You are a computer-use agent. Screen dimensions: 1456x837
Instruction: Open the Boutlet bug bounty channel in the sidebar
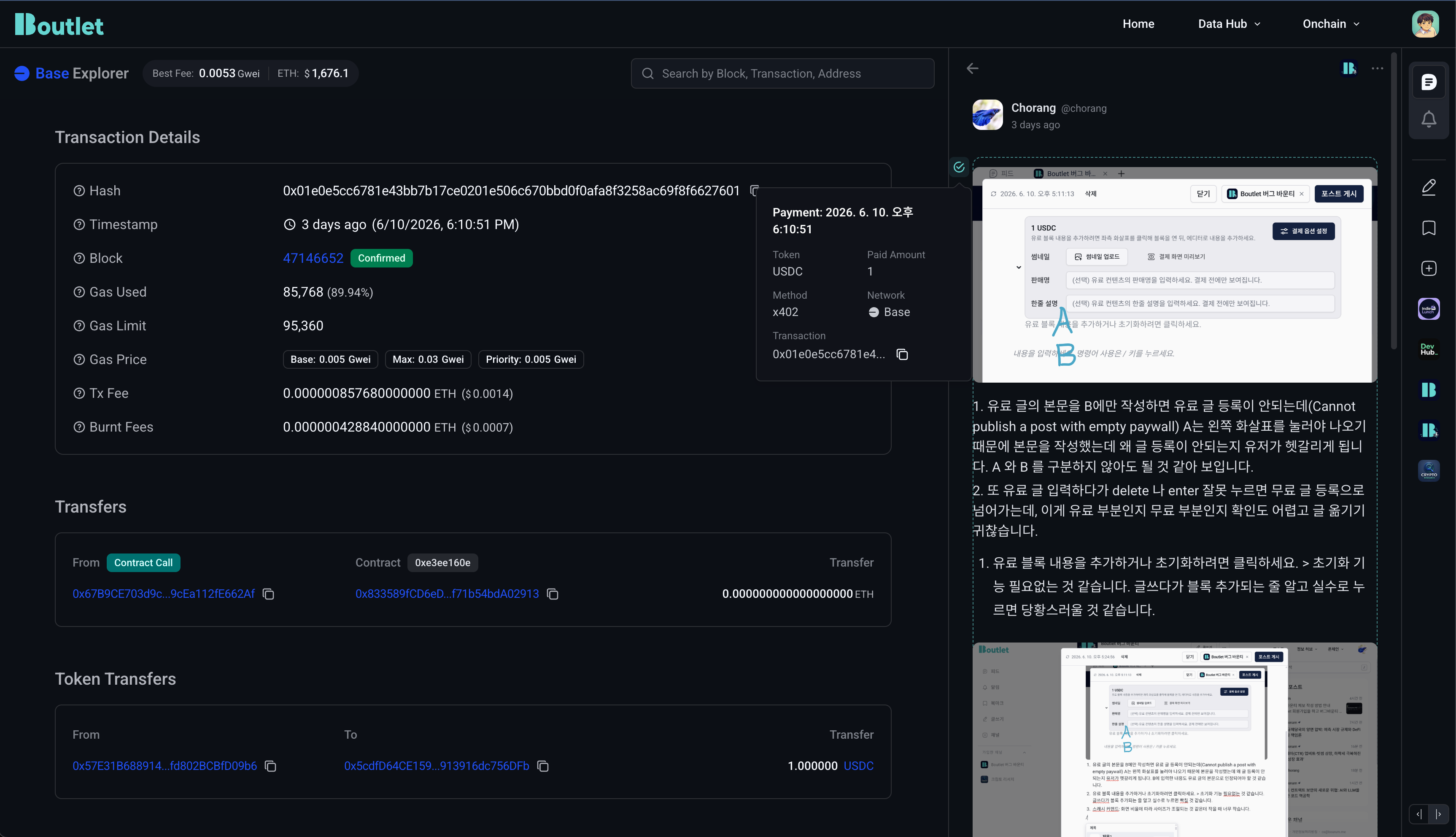[x=1429, y=430]
